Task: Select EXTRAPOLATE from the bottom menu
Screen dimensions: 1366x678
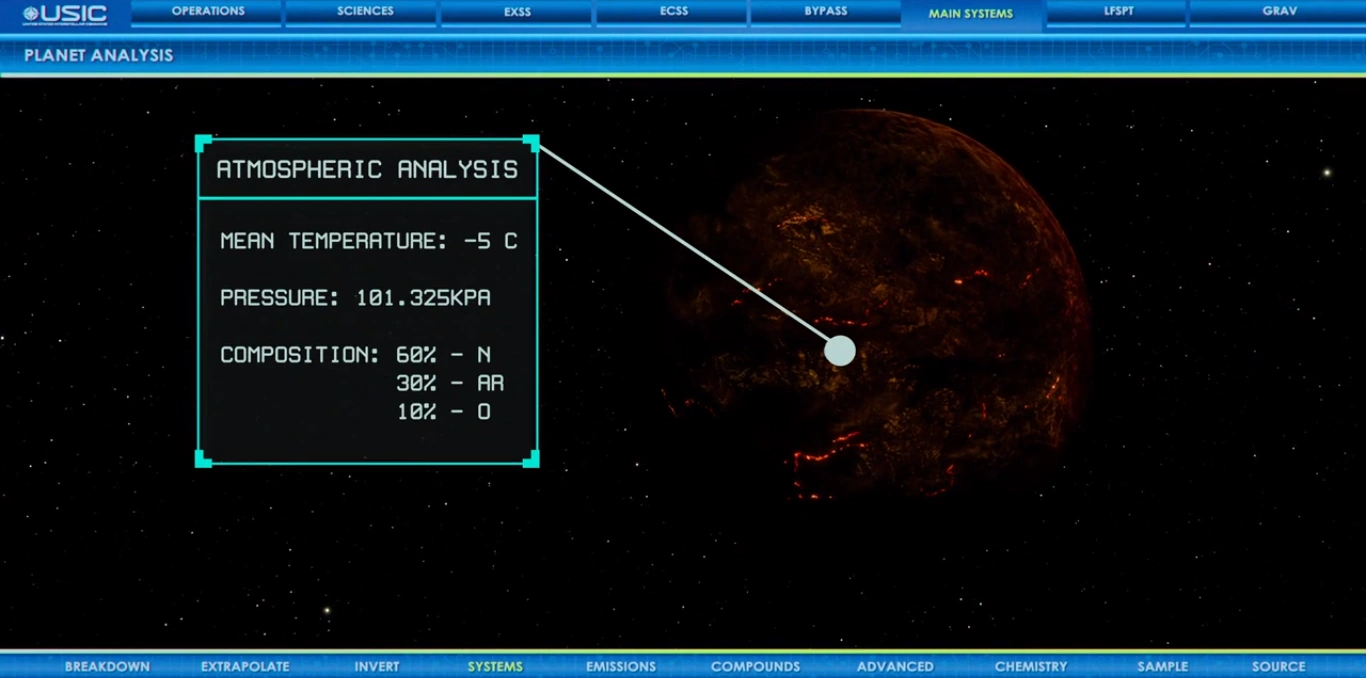Action: [245, 666]
